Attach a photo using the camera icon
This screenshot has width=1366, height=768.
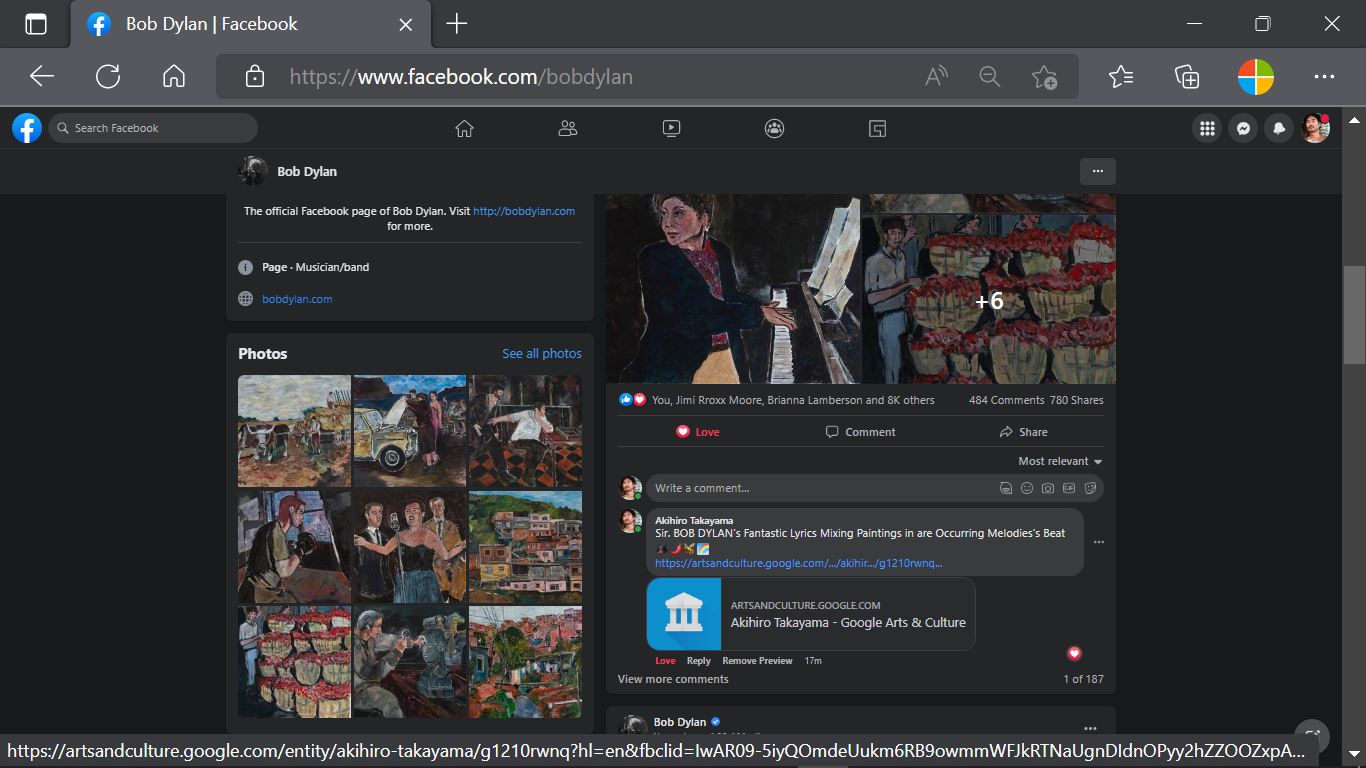1048,488
